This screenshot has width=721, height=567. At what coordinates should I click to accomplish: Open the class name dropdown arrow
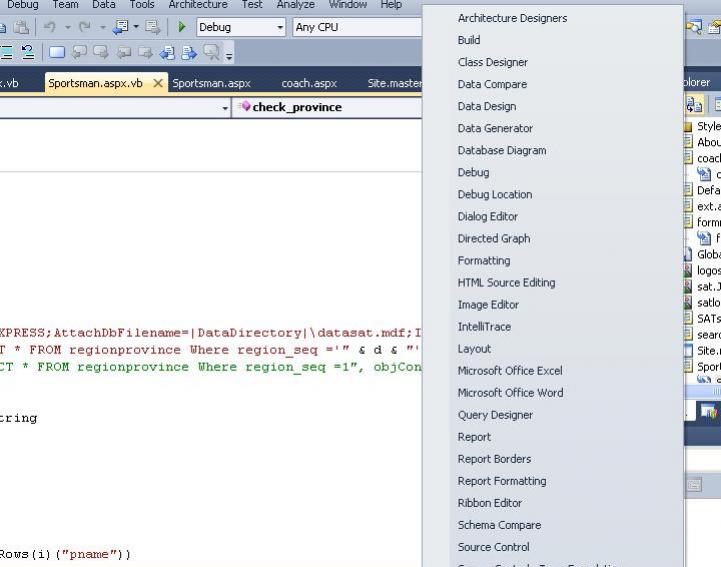(225, 108)
